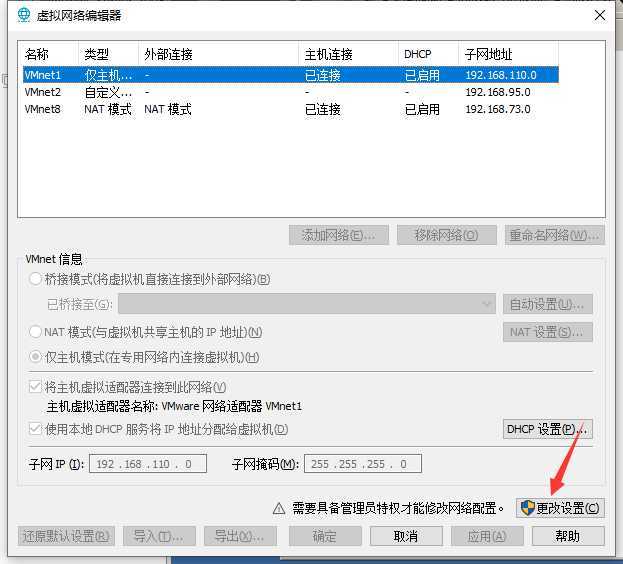Click 自定义 type cell of VMnet2
Image resolution: width=623 pixels, height=564 pixels.
pyautogui.click(x=108, y=92)
